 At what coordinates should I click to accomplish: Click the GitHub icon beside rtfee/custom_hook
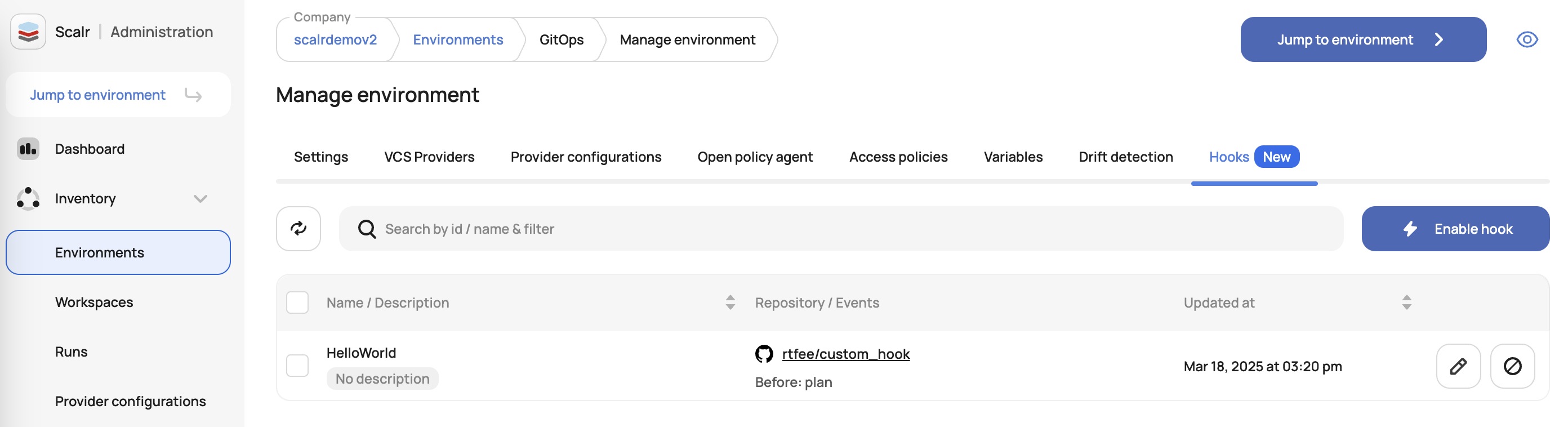point(764,354)
